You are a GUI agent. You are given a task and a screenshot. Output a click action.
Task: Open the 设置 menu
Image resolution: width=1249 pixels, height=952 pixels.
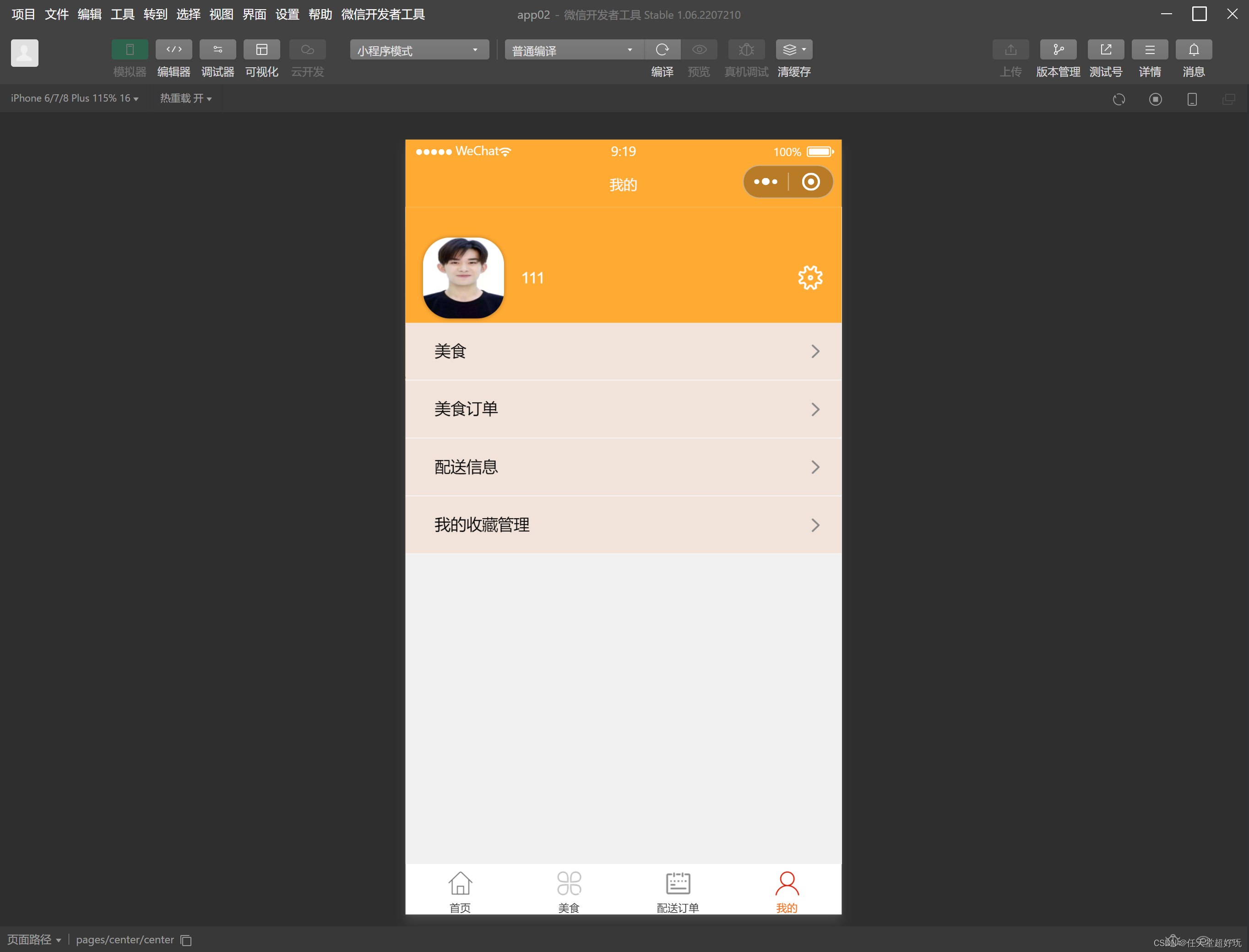(288, 14)
